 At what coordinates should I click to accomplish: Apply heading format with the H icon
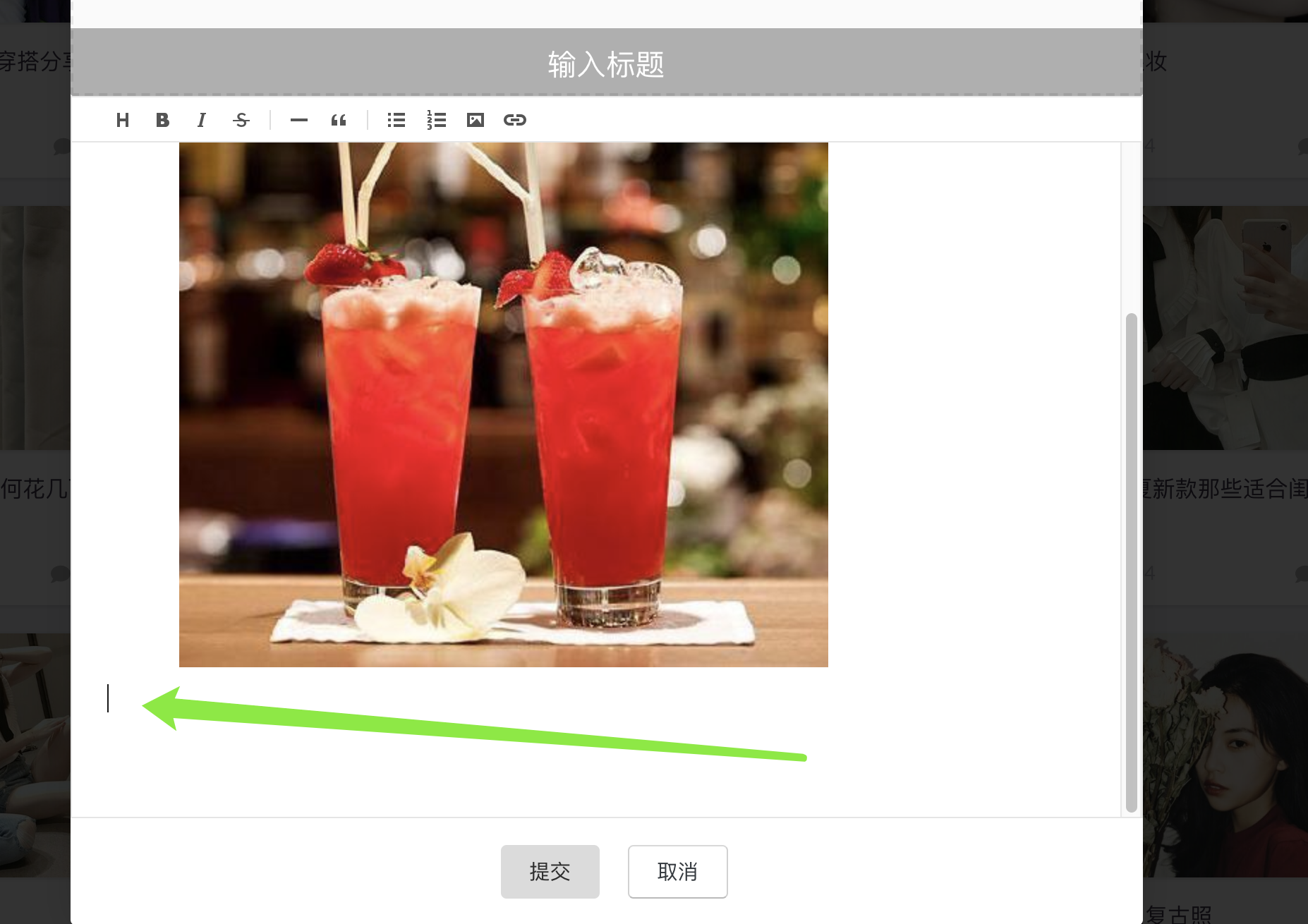[123, 120]
